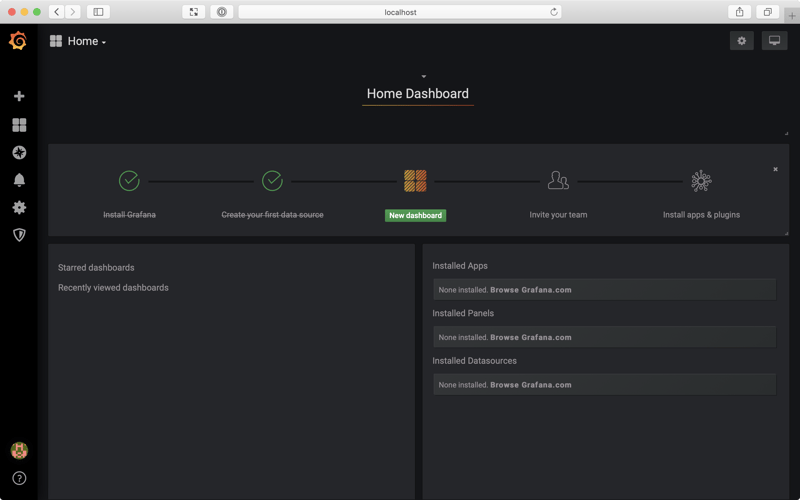Click the orange New dashboard grid icon

tap(415, 181)
